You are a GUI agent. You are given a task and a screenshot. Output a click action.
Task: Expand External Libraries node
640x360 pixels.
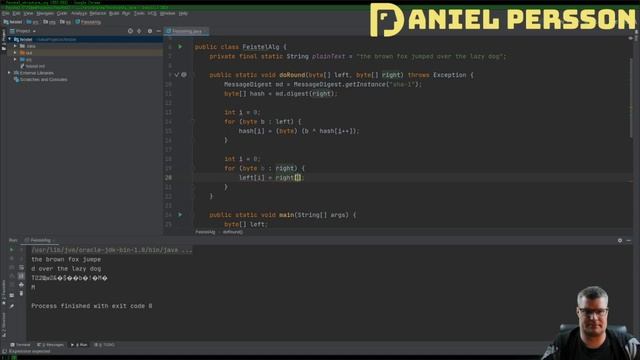click(9, 73)
